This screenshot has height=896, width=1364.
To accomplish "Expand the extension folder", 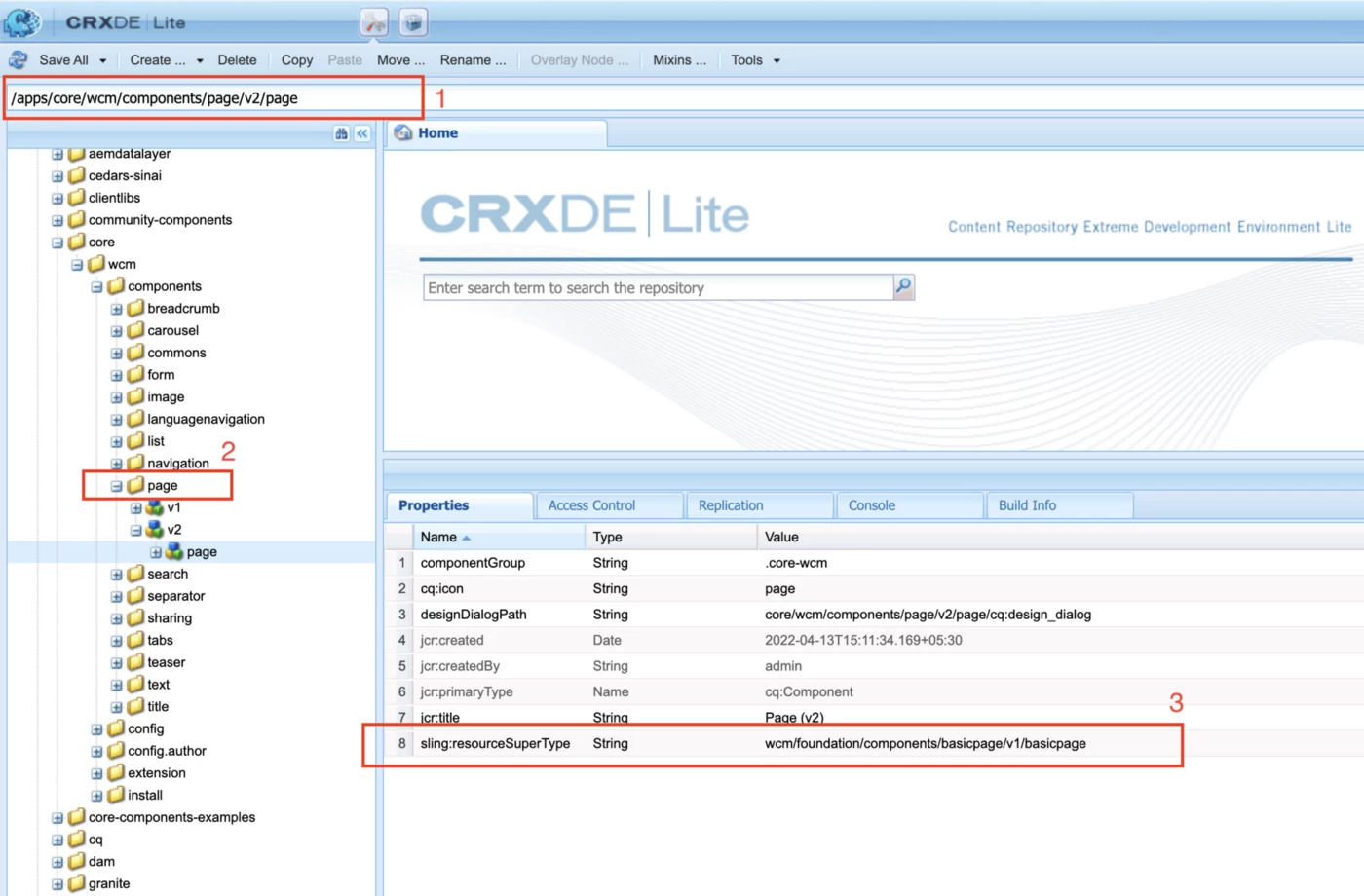I will [x=96, y=773].
